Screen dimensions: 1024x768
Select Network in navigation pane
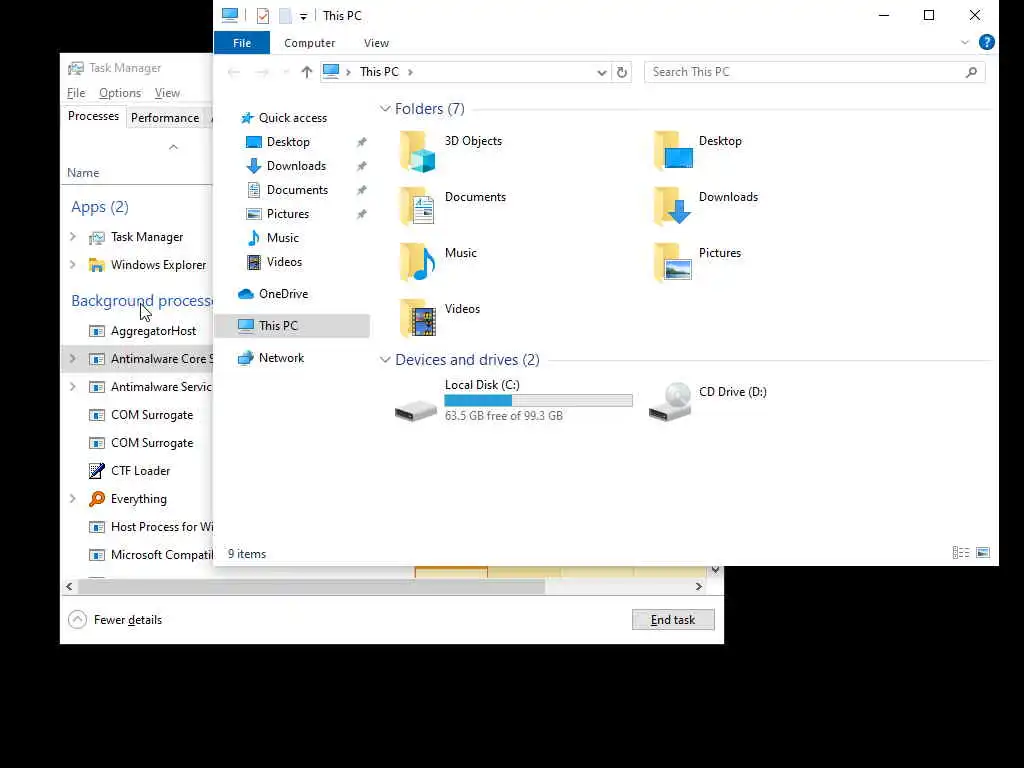[272, 358]
